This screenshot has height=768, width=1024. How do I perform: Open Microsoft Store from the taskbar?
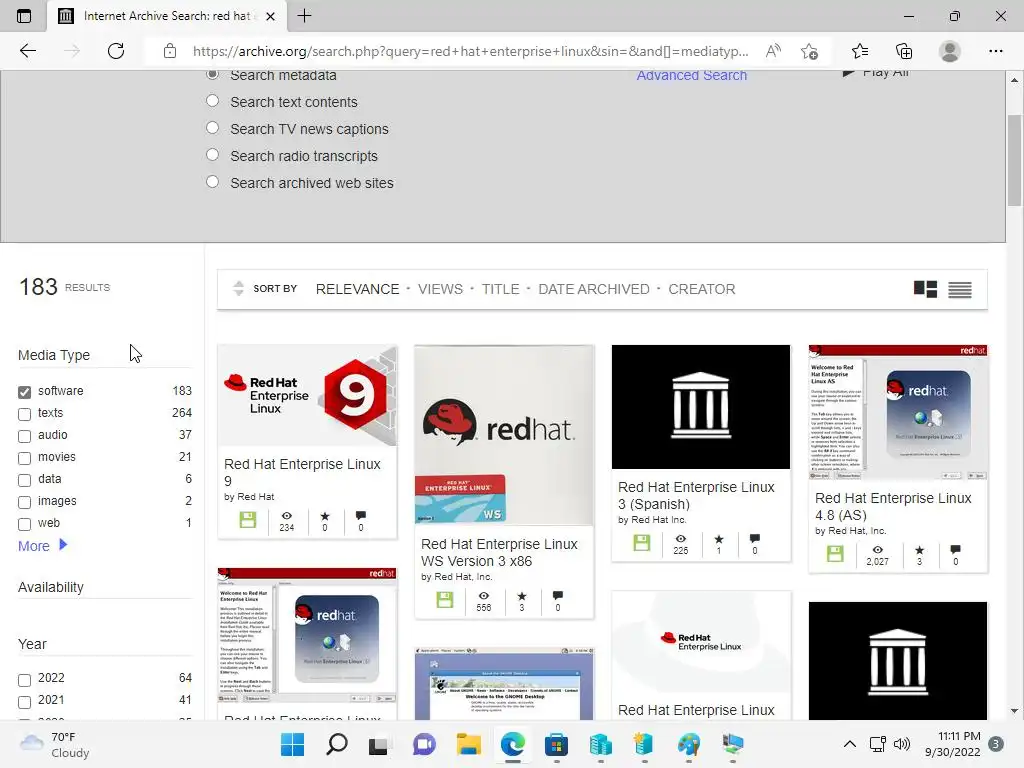tap(556, 744)
